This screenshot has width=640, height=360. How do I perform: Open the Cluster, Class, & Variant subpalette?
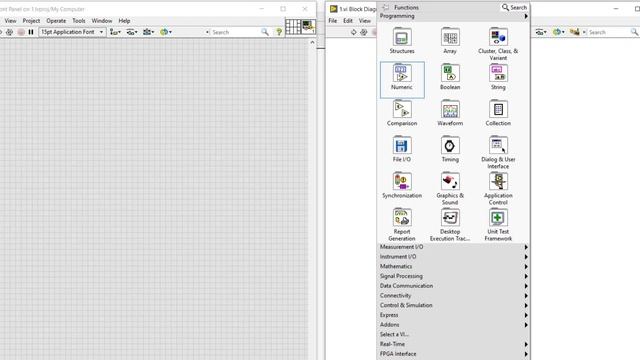click(x=498, y=44)
